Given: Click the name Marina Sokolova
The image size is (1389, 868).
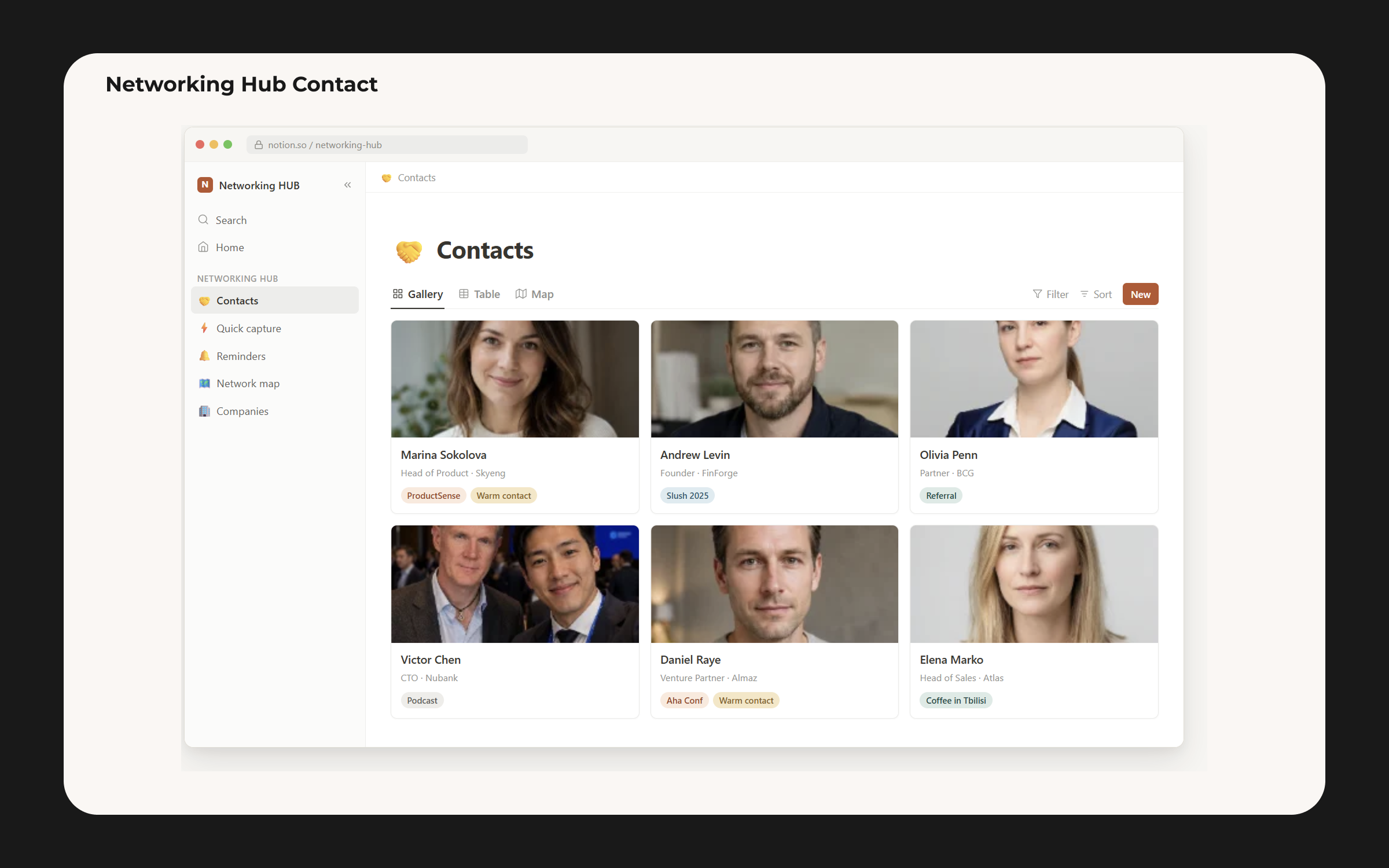Looking at the screenshot, I should point(443,455).
